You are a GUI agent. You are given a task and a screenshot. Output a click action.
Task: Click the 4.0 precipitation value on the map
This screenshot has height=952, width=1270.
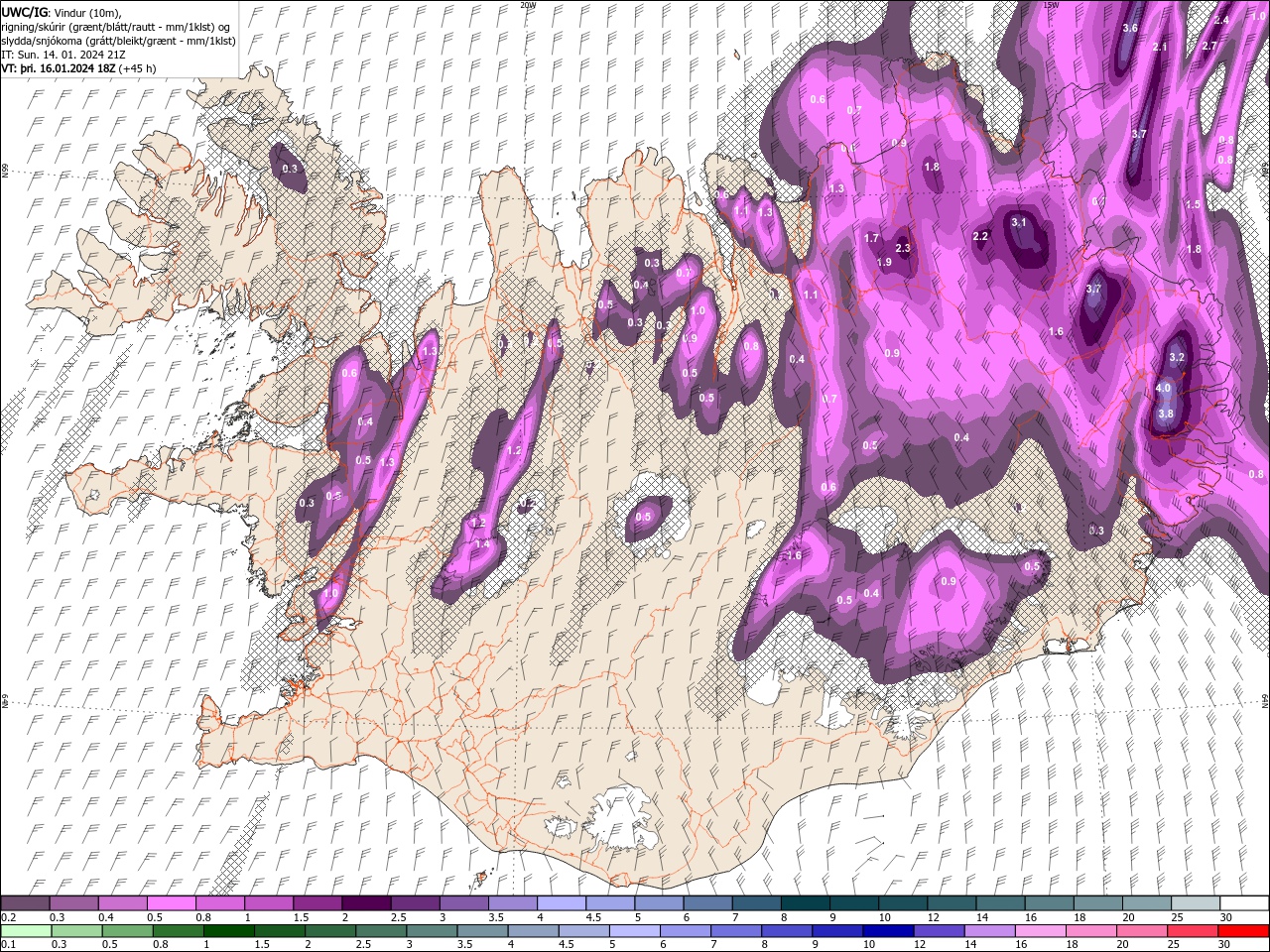coord(1164,389)
